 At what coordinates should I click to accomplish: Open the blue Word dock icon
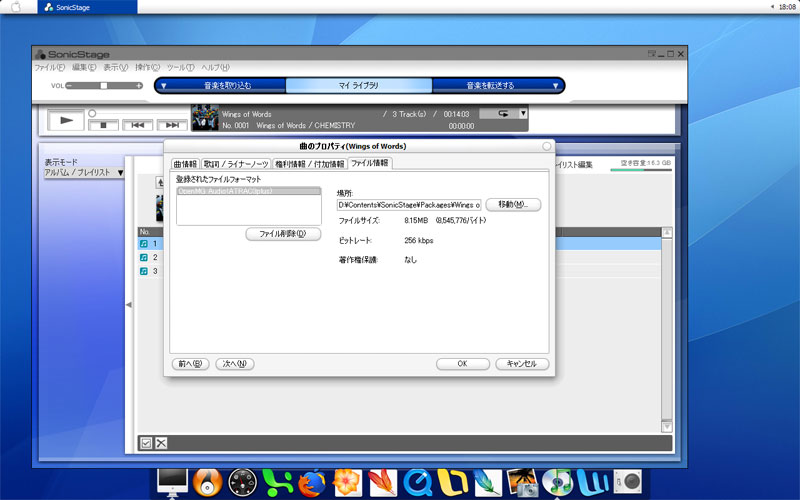pos(592,483)
